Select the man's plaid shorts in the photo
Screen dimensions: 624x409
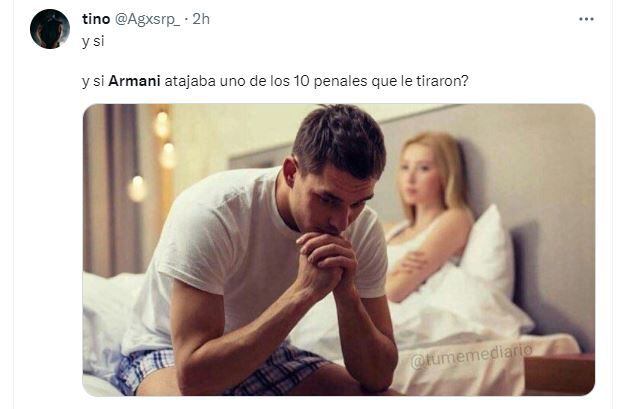(223, 370)
